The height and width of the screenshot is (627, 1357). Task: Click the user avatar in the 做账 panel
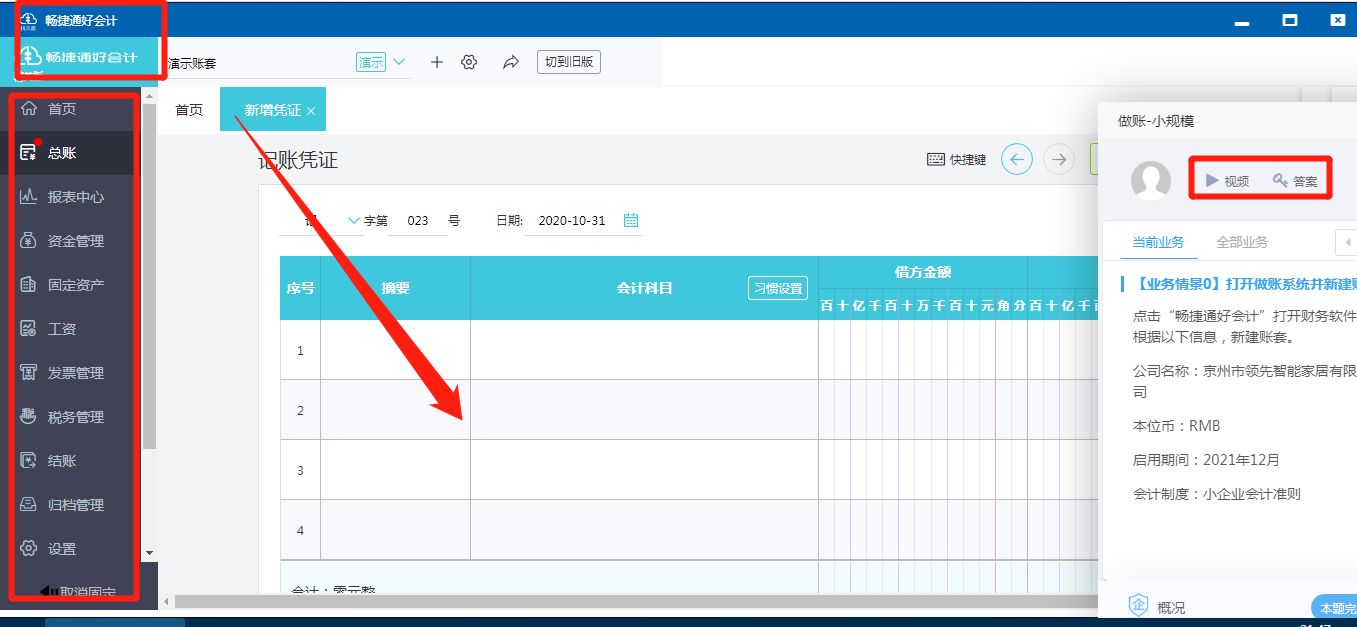point(1151,181)
